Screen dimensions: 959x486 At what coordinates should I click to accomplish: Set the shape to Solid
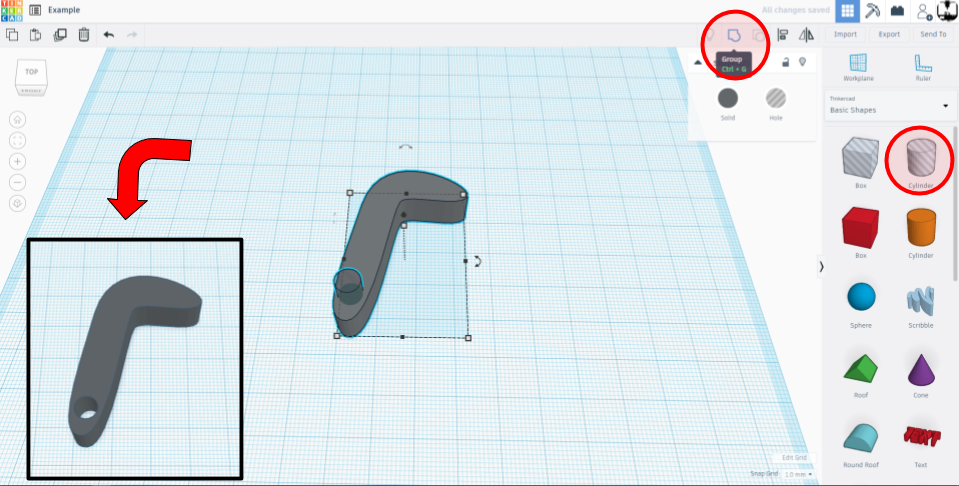coord(728,98)
